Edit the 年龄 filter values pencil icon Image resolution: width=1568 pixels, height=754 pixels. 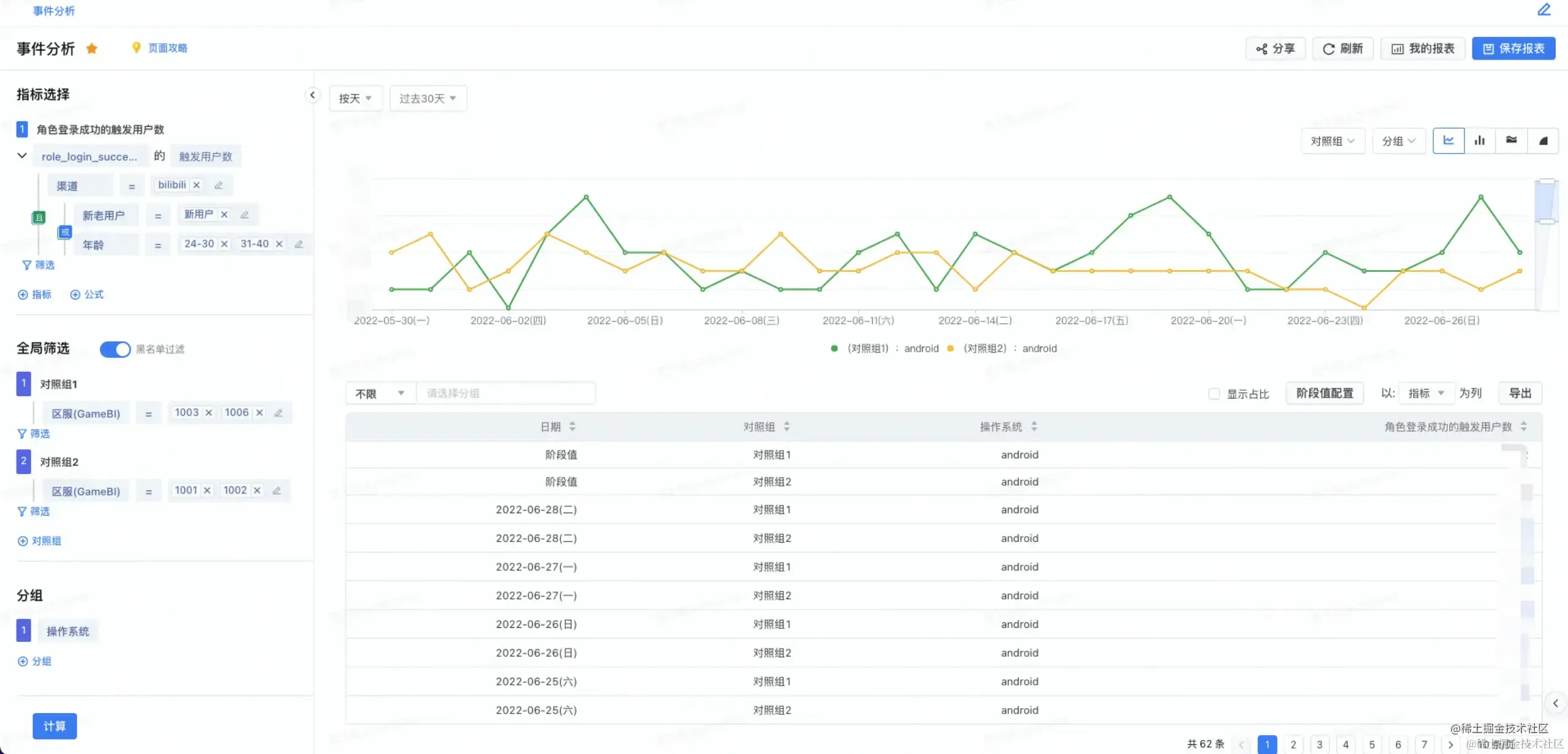coord(299,244)
